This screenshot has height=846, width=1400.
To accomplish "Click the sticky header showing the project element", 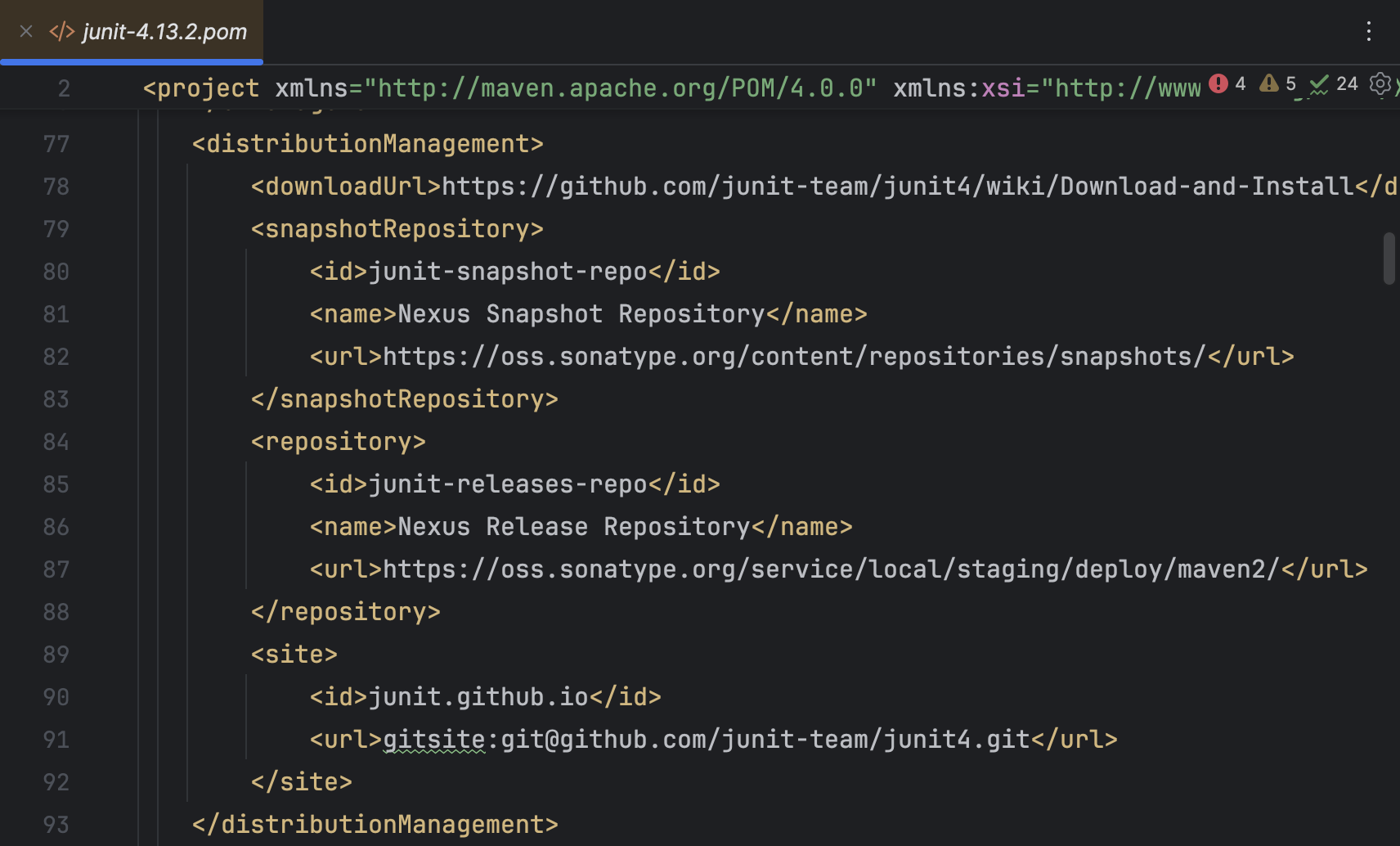I will pyautogui.click(x=201, y=88).
